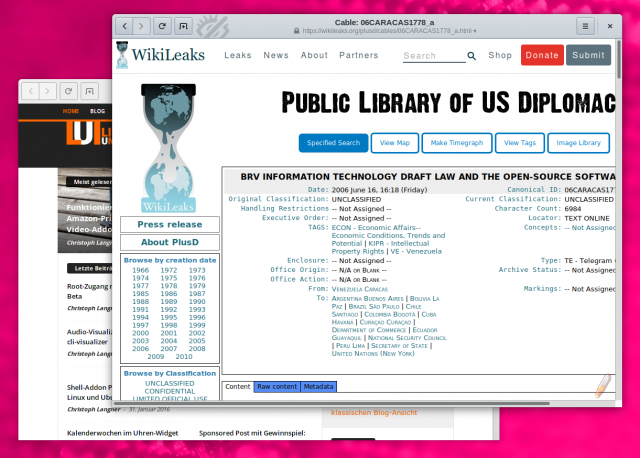Close the WikiLeaks browser window
640x458 pixels.
(610, 26)
